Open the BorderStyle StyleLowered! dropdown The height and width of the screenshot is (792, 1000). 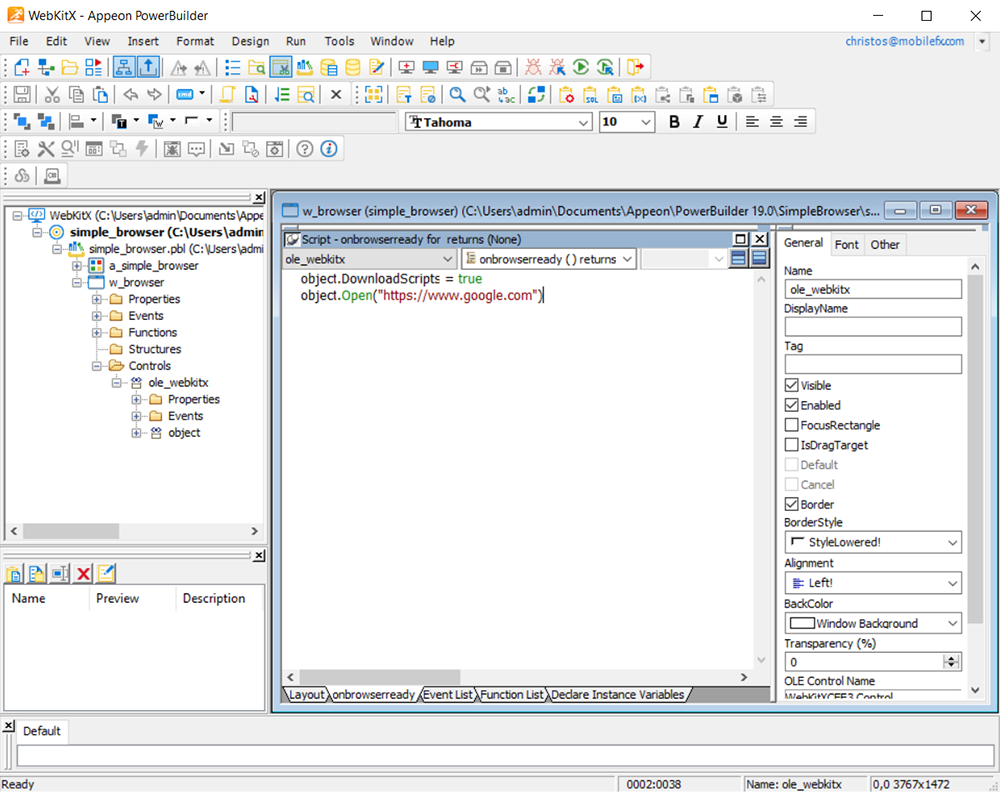[953, 543]
